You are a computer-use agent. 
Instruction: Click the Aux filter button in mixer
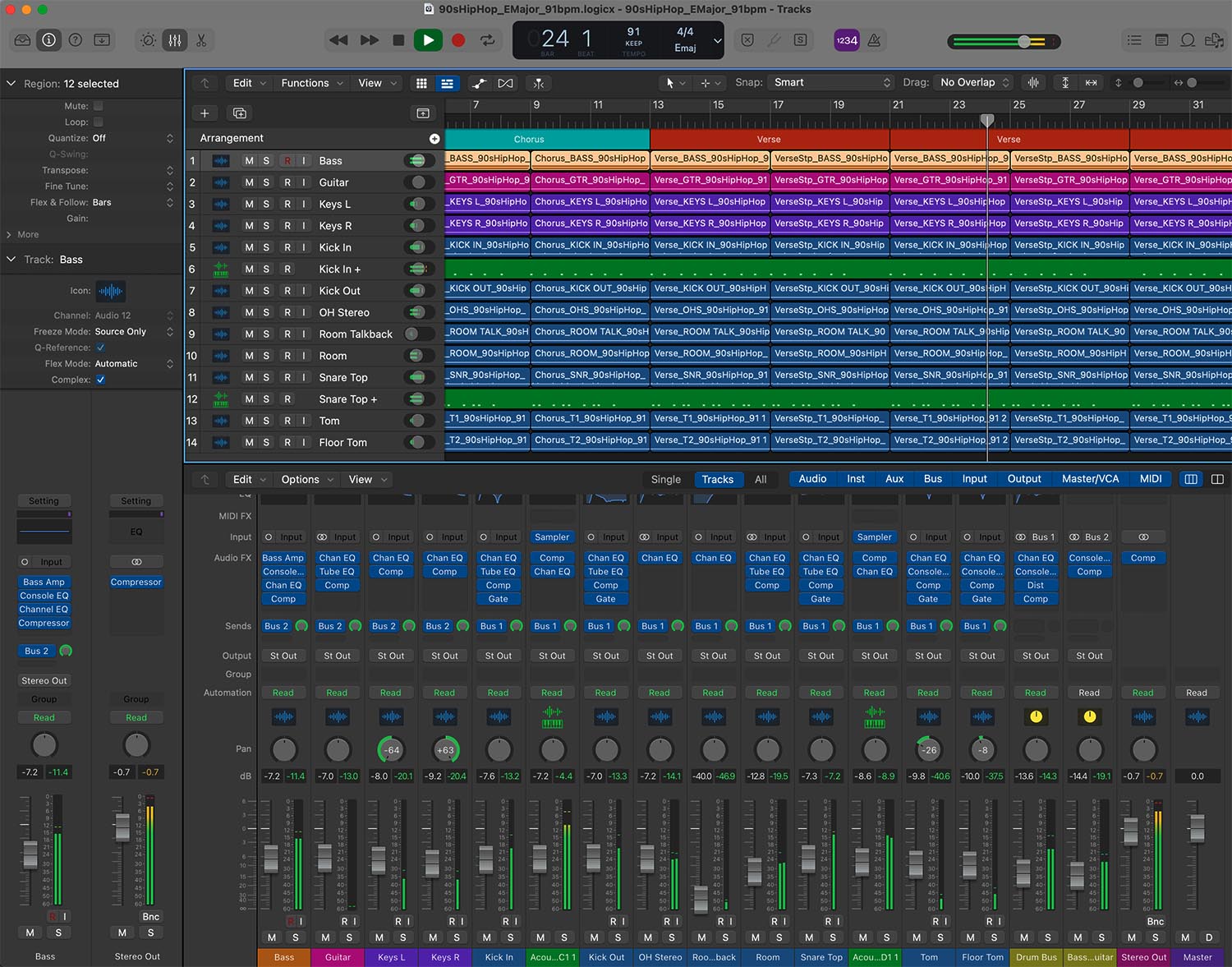click(x=894, y=479)
